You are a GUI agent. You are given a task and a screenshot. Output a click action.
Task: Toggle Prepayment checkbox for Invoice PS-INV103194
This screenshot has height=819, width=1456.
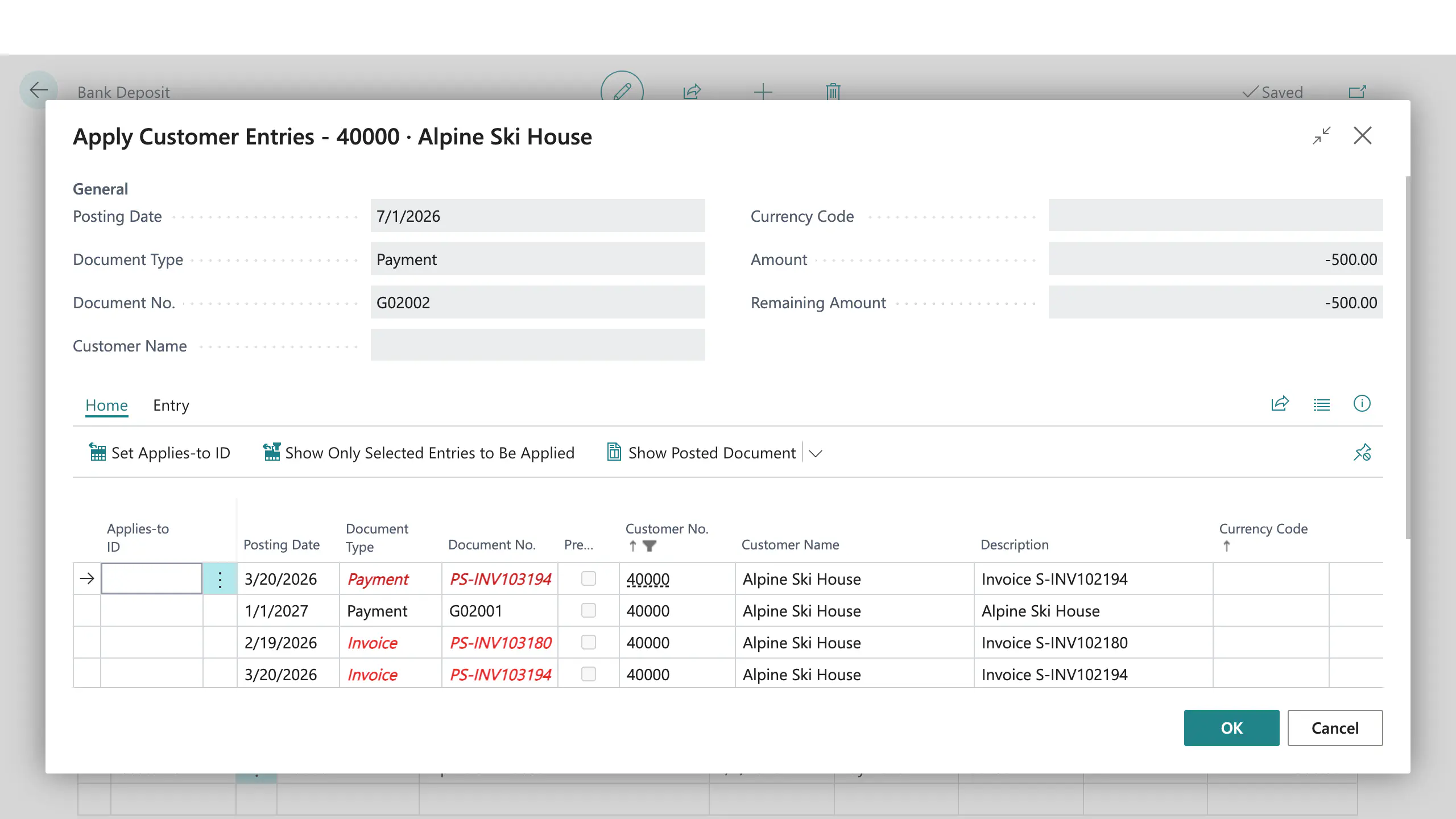pos(589,674)
